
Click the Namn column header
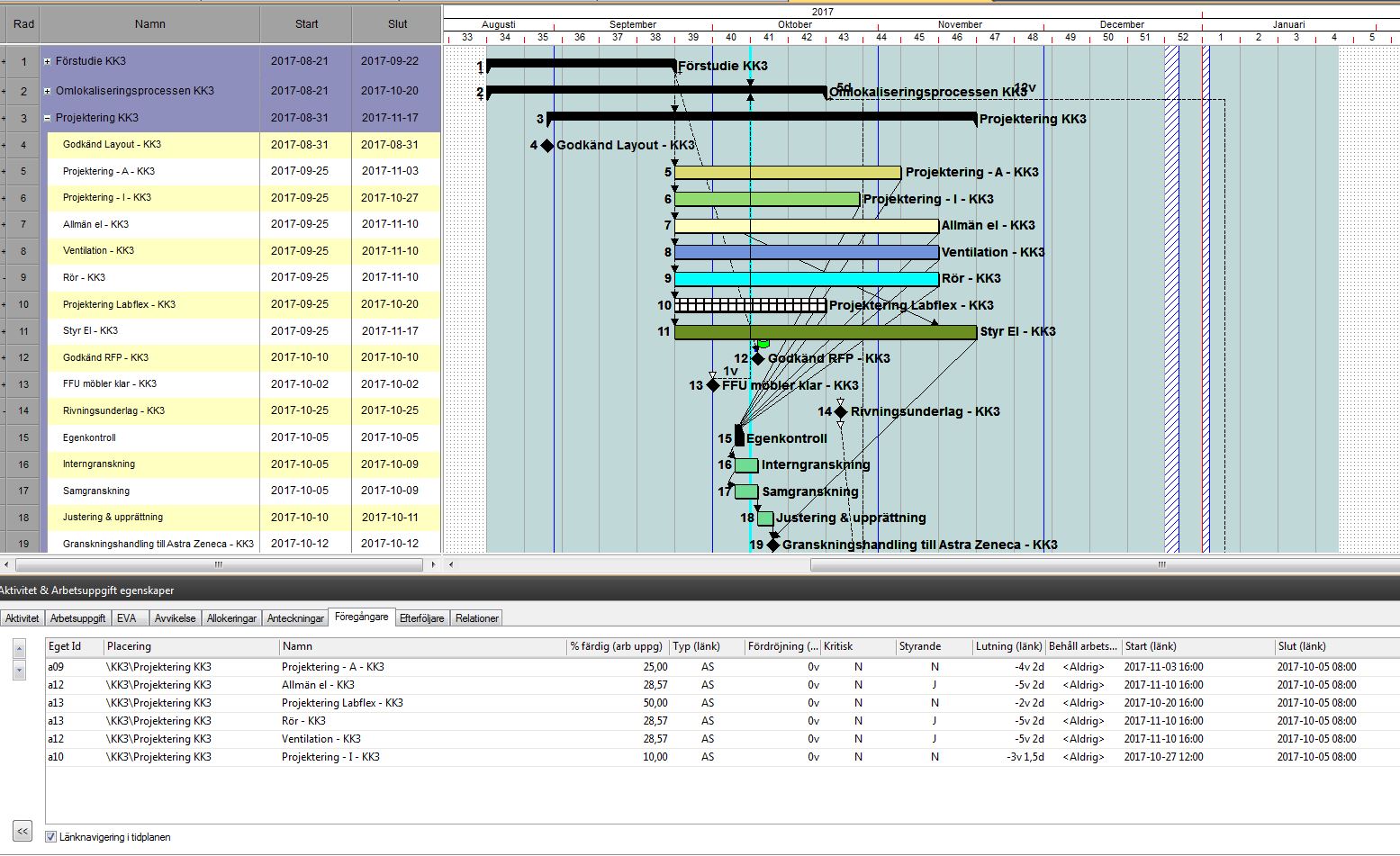(150, 24)
